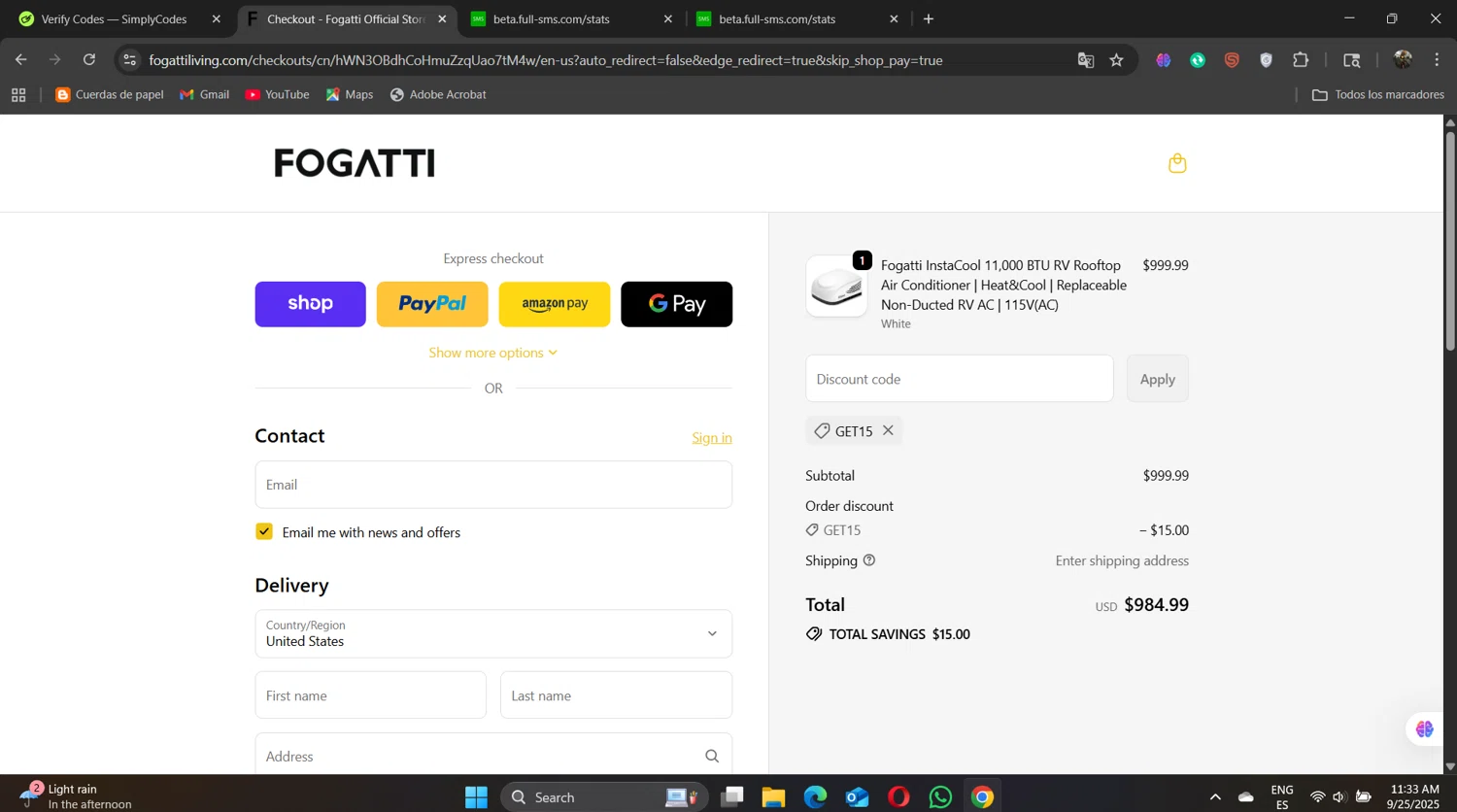Close the Verify Codes tab
The image size is (1457, 812).
(x=217, y=18)
